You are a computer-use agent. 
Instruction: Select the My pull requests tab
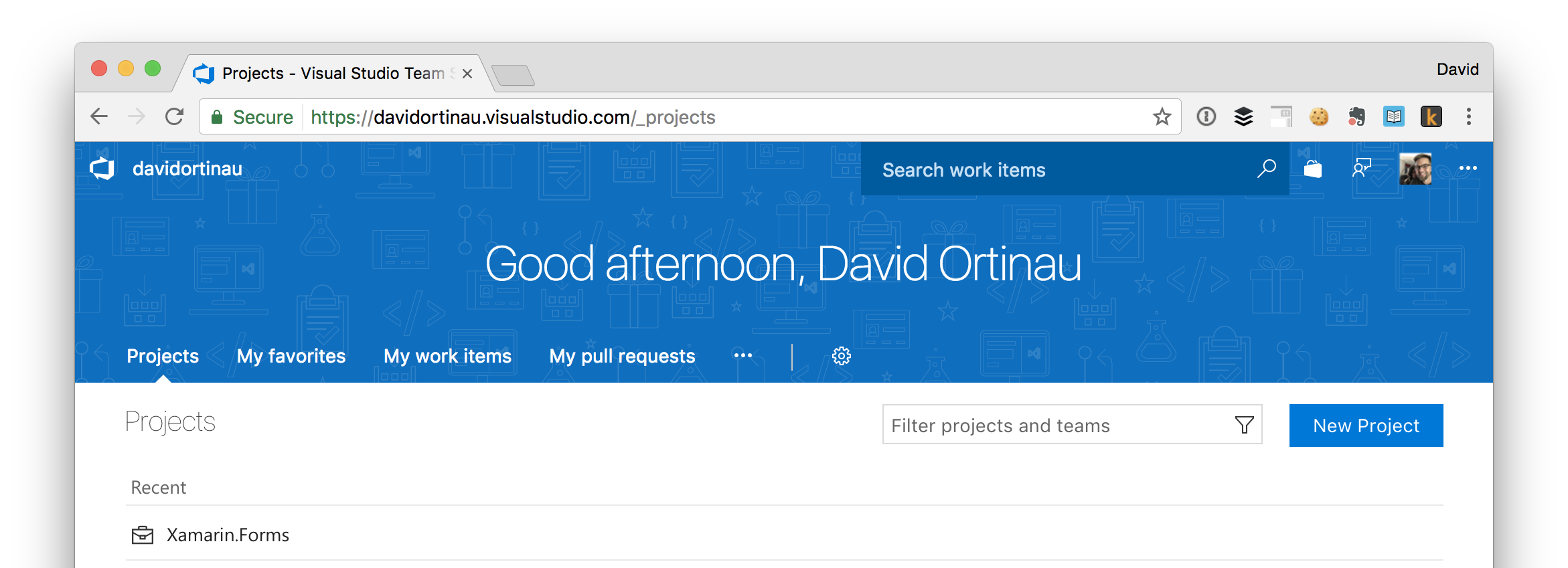coord(622,356)
